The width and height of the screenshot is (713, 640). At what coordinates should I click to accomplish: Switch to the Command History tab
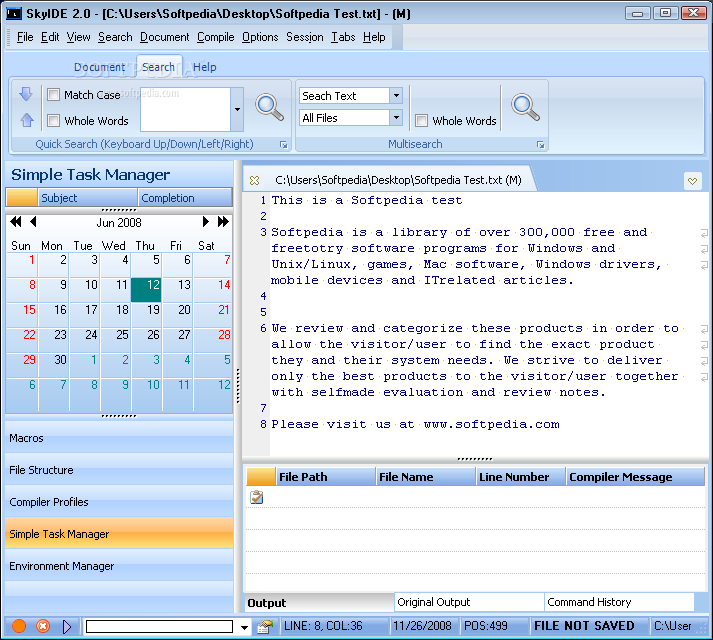(619, 602)
